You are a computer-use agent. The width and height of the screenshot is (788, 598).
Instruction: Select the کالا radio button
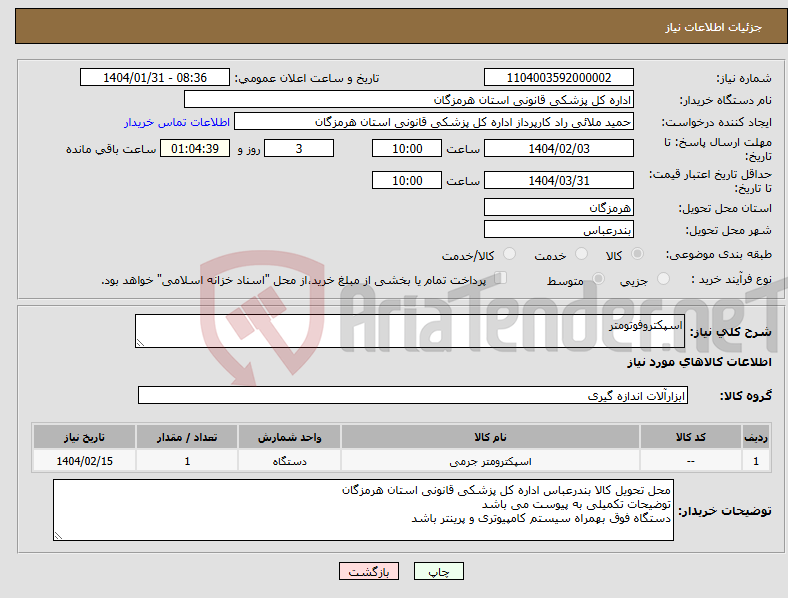click(x=637, y=254)
